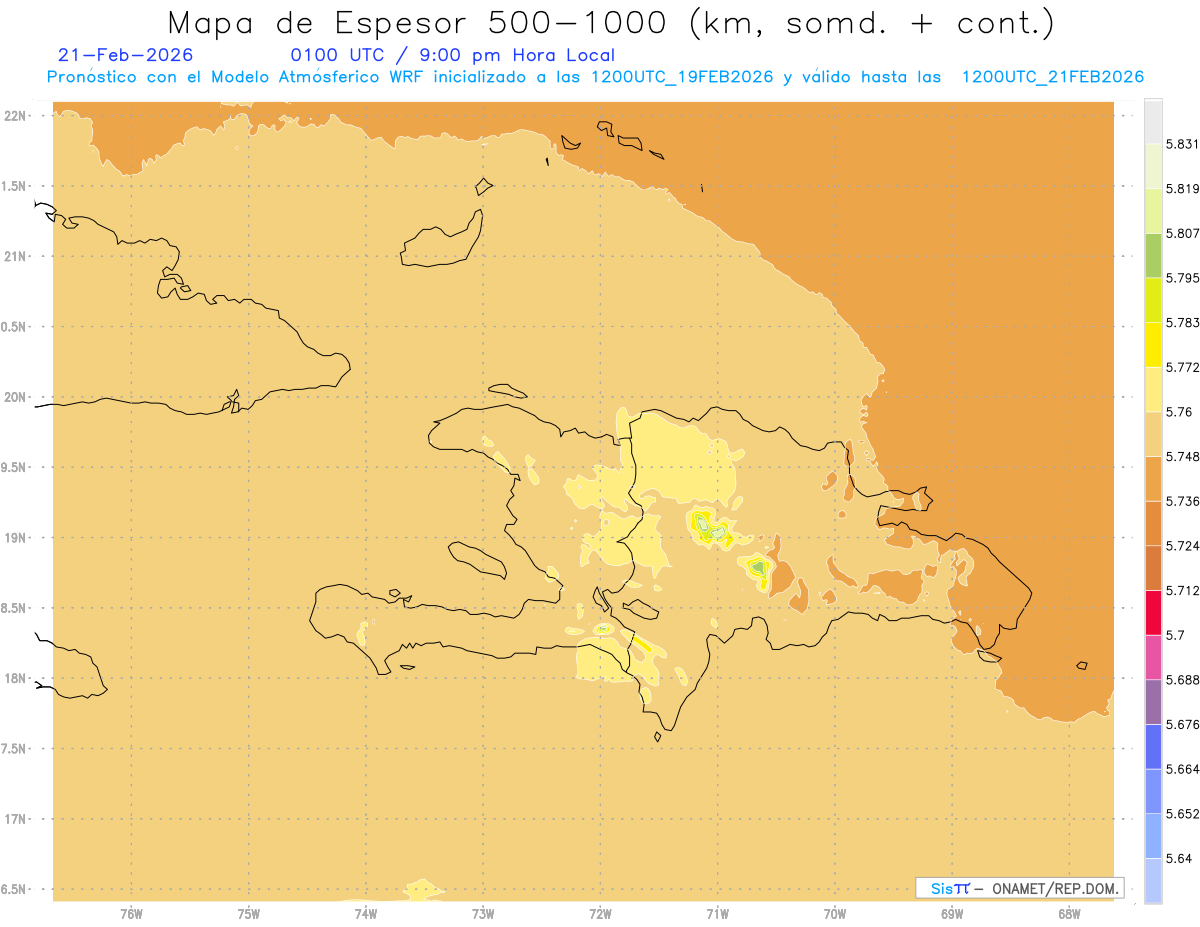The width and height of the screenshot is (1200, 927).
Task: Click the legend value "5.724"
Action: 1182,546
